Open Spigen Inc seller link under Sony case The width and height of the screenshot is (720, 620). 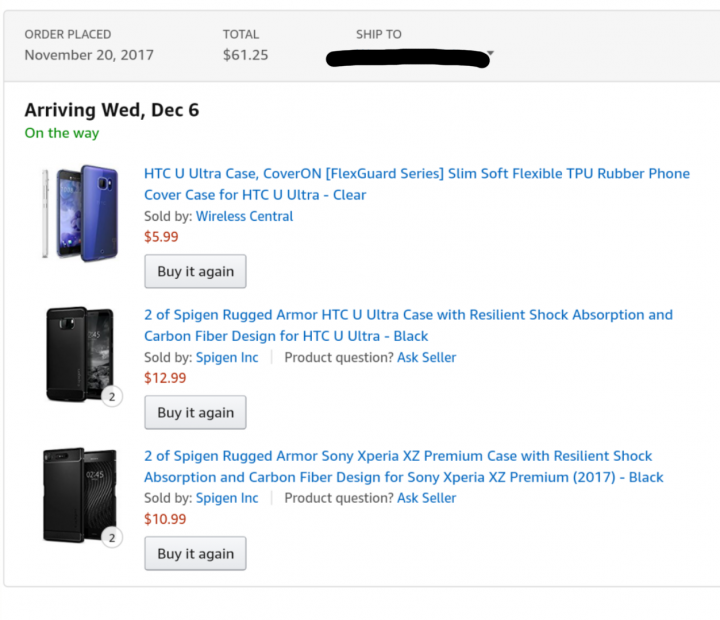227,498
